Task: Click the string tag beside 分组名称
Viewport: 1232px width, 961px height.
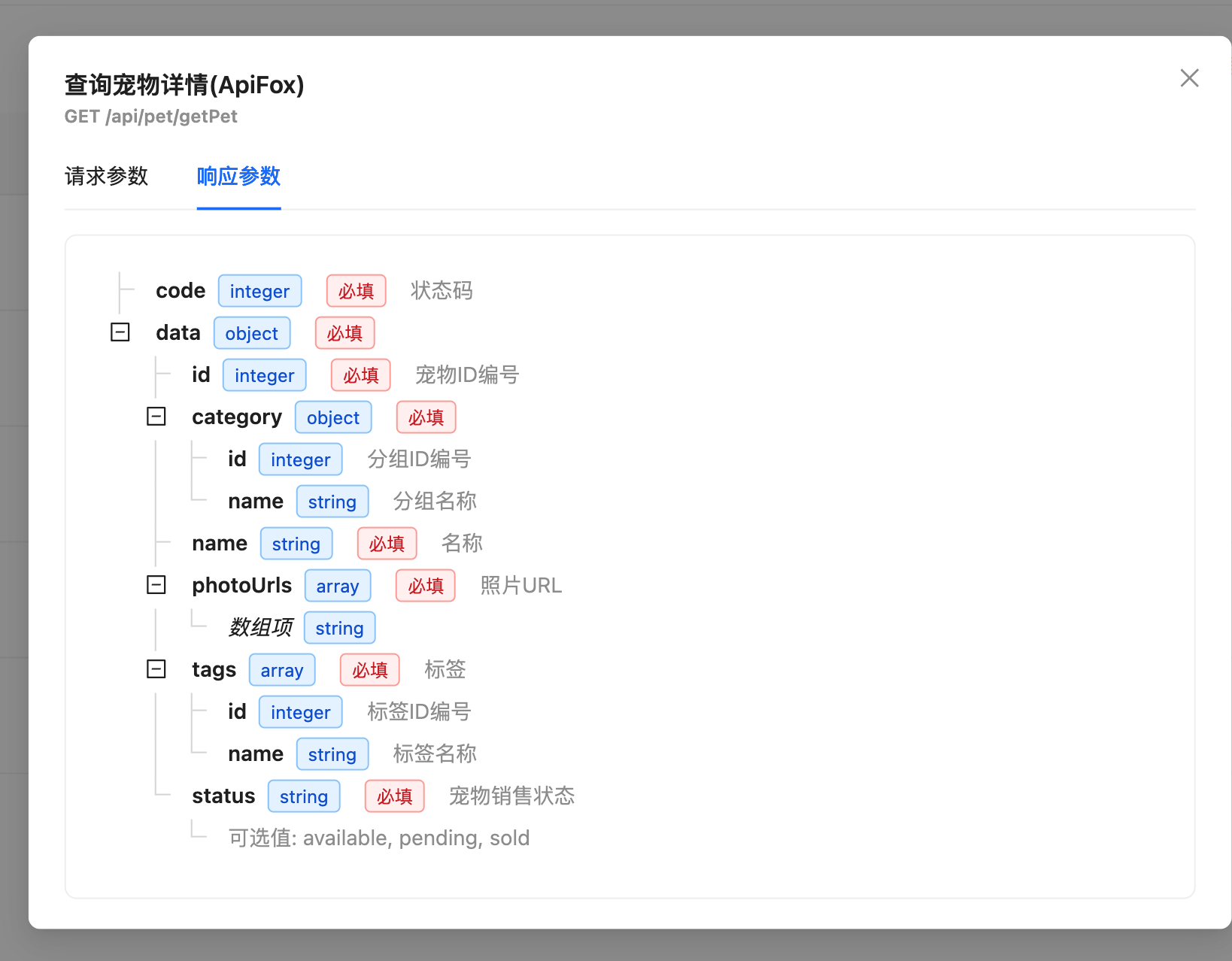Action: coord(332,502)
